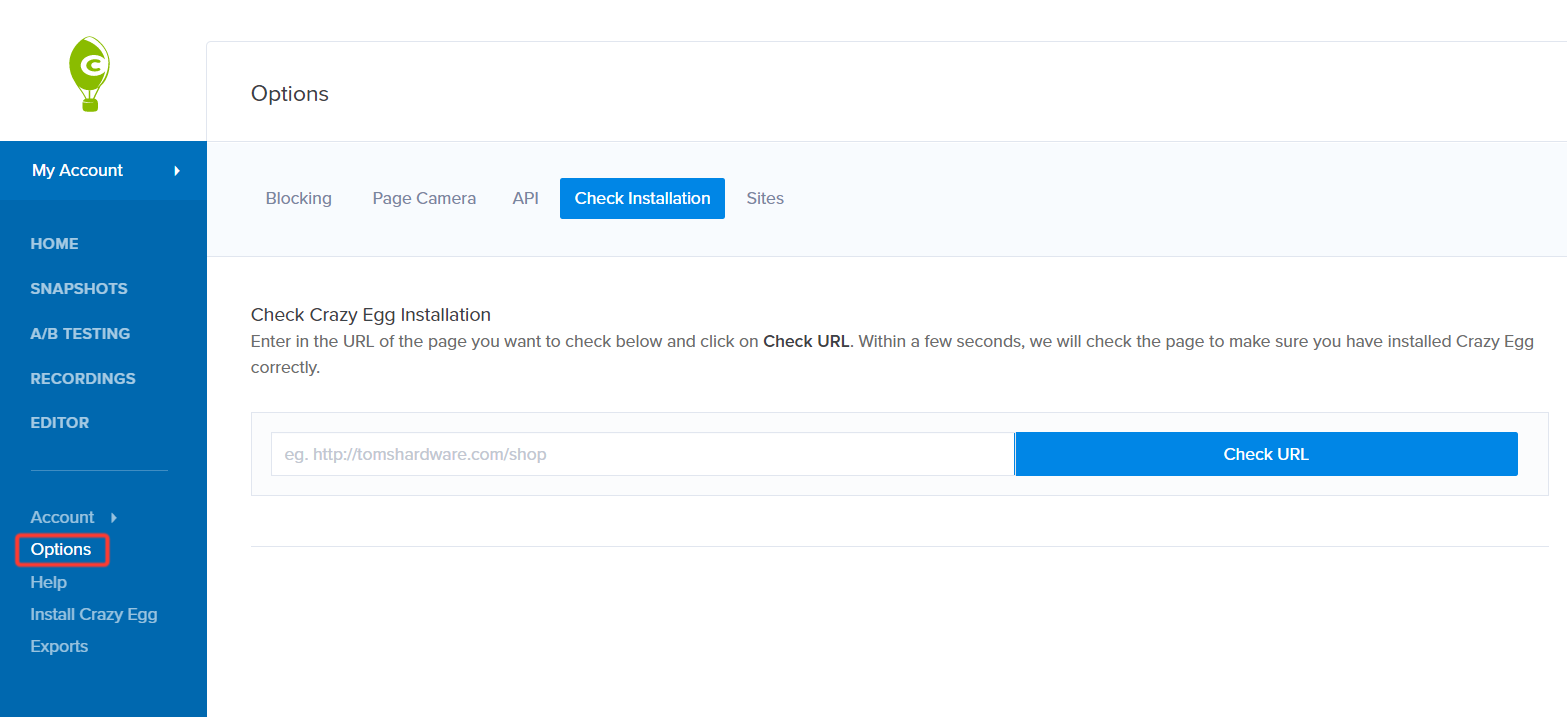This screenshot has height=717, width=1567.
Task: Click the Check URL button
Action: tap(1266, 454)
